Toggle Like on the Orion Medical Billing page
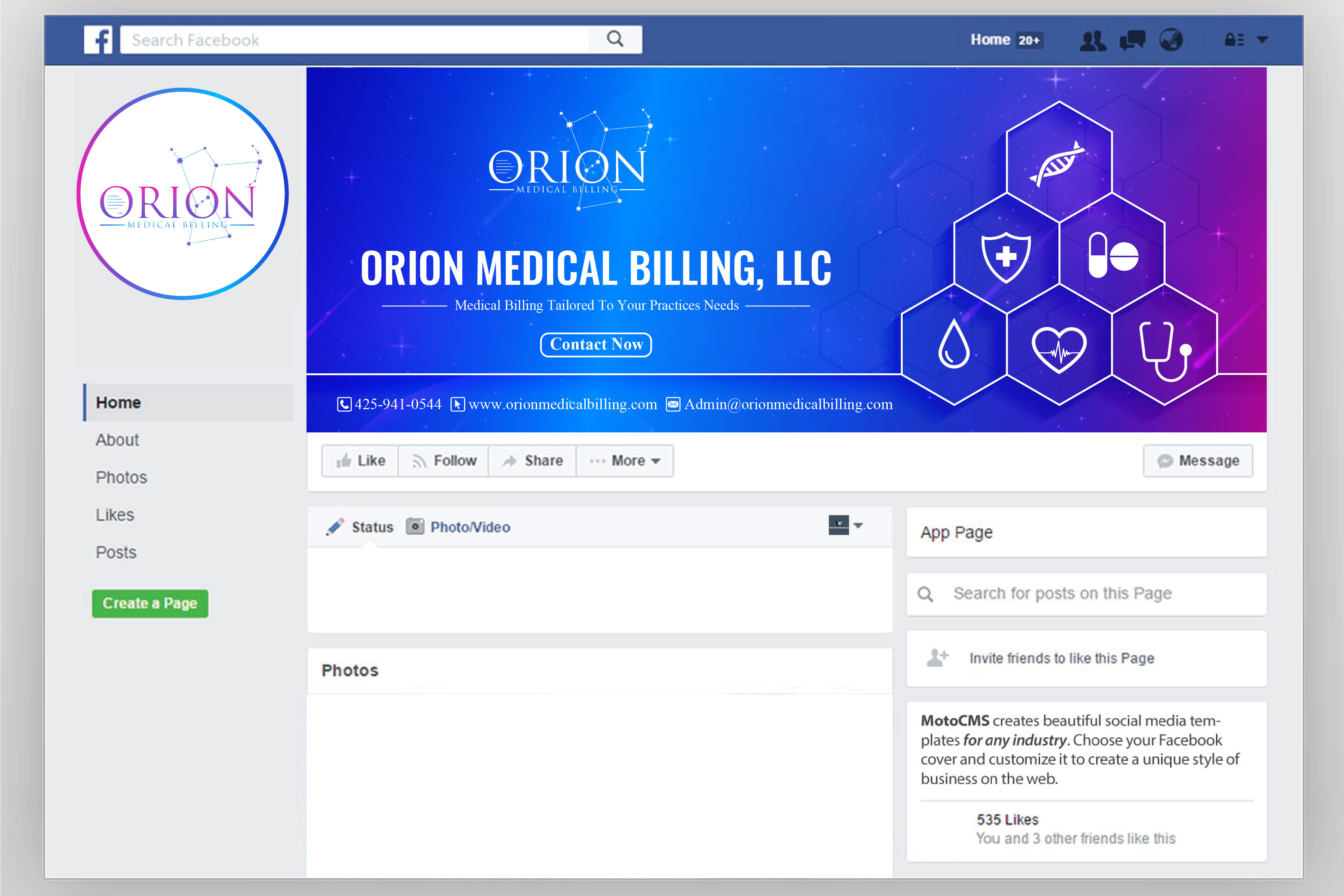 coord(360,461)
